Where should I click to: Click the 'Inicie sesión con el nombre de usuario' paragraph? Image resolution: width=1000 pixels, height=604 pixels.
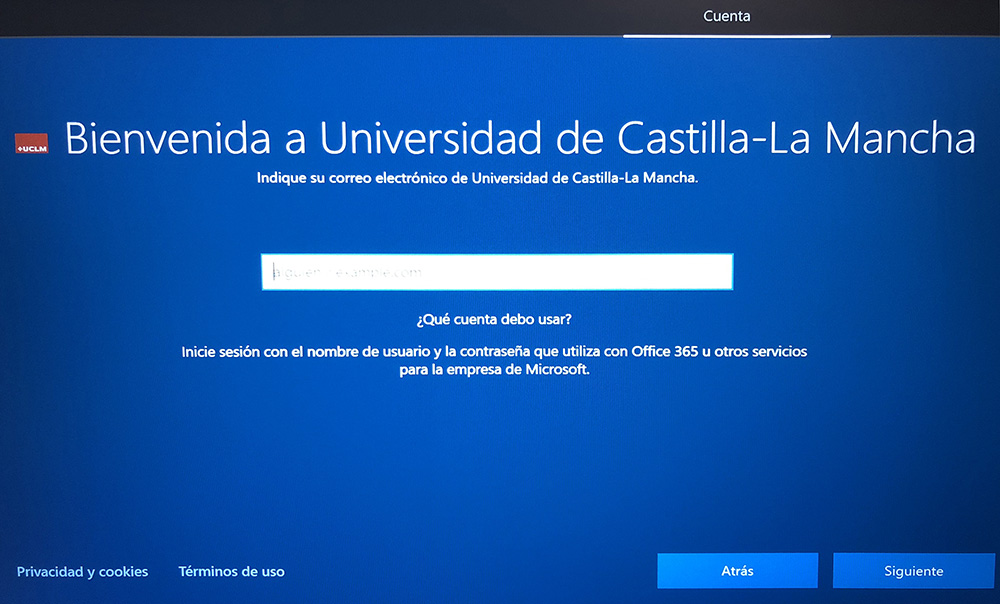[x=494, y=360]
